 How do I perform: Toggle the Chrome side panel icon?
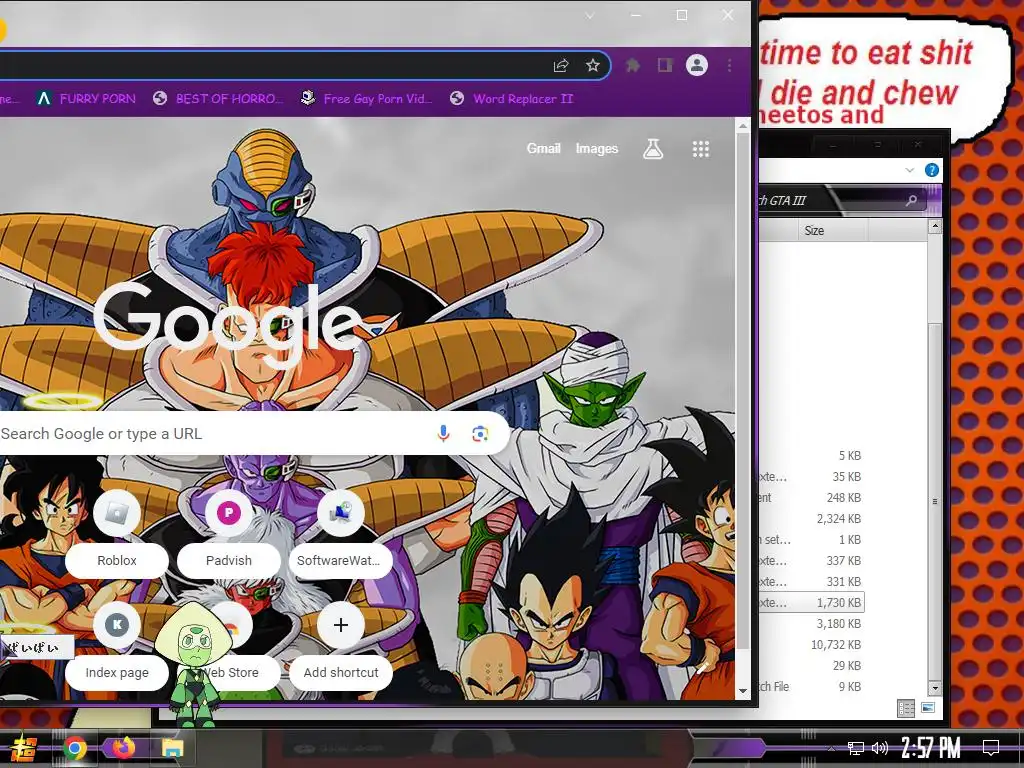[665, 65]
